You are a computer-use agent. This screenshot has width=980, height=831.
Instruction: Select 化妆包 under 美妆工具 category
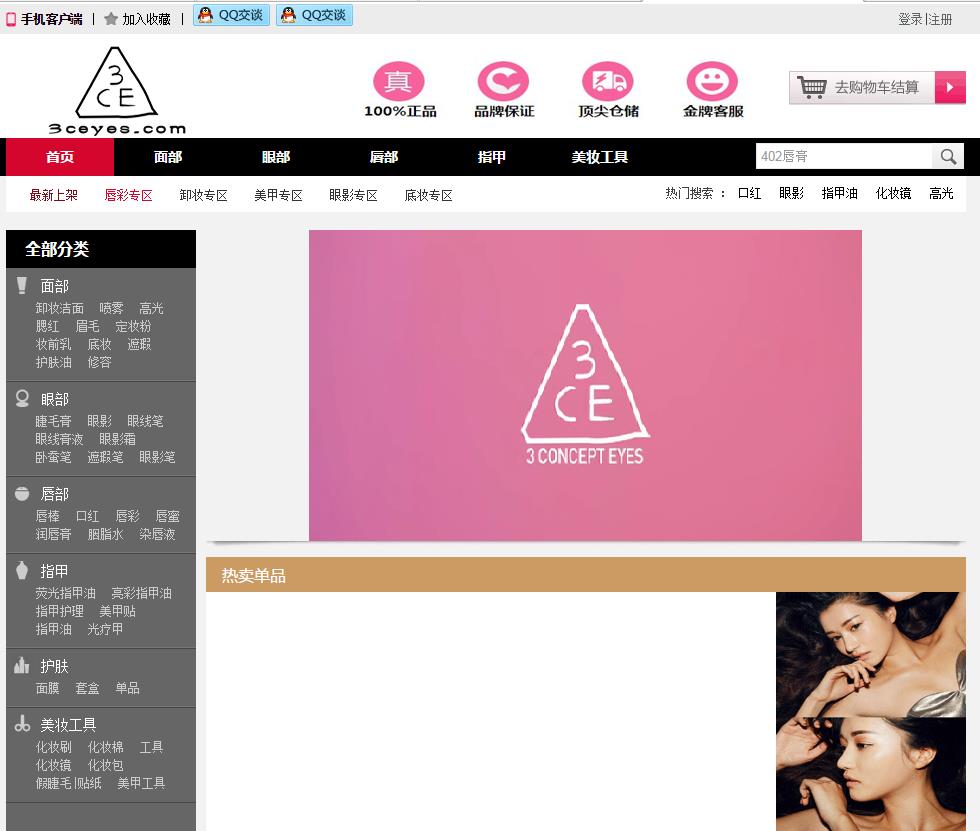106,765
